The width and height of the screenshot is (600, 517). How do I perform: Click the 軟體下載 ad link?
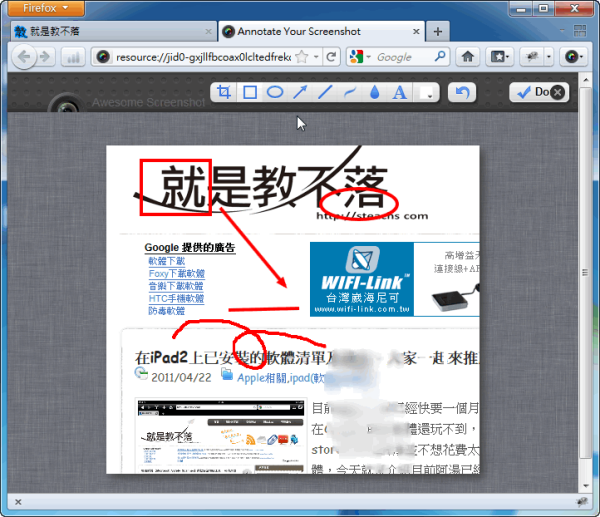pos(166,261)
